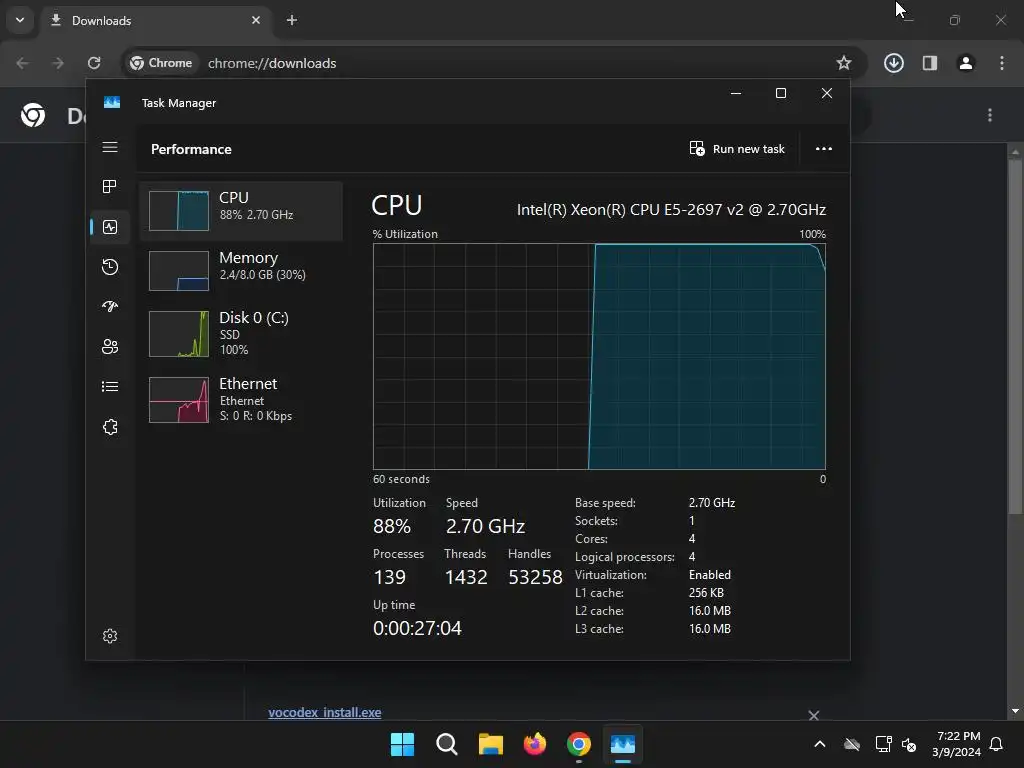
Task: Open Chrome tab search dropdown arrow
Action: coord(20,20)
